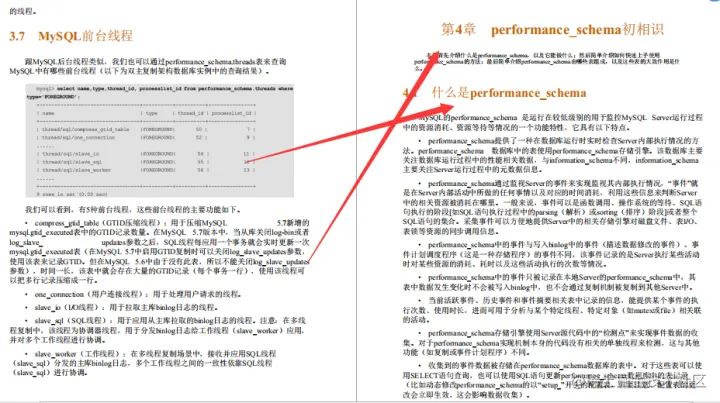Click the thread_id value "52"
Viewport: 720px width, 403px height.
pyautogui.click(x=199, y=137)
